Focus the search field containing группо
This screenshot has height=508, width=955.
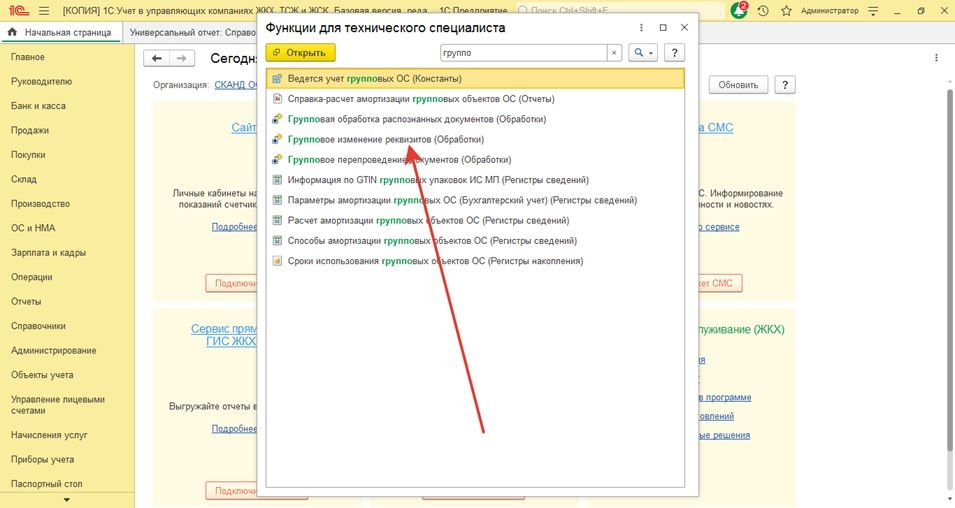(x=523, y=53)
